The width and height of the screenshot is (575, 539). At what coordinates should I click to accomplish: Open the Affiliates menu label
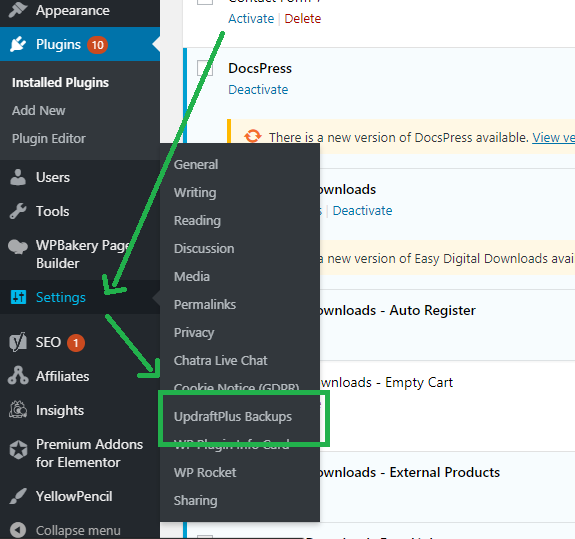pos(63,376)
